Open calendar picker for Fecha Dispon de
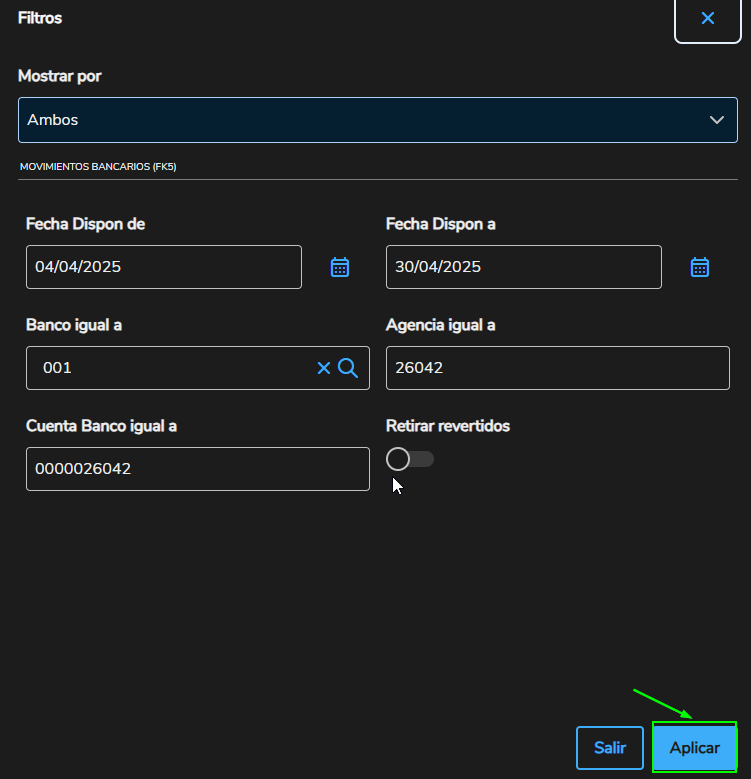The height and width of the screenshot is (779, 751). [x=340, y=267]
